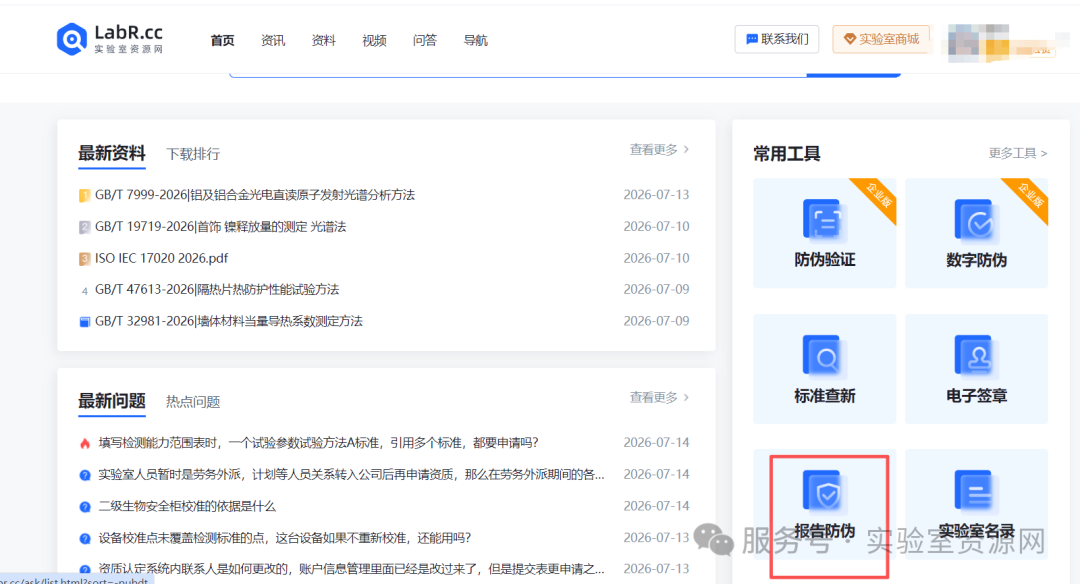Click 查看更多 in the 最新资料 panel
1080x584 pixels.
[659, 149]
